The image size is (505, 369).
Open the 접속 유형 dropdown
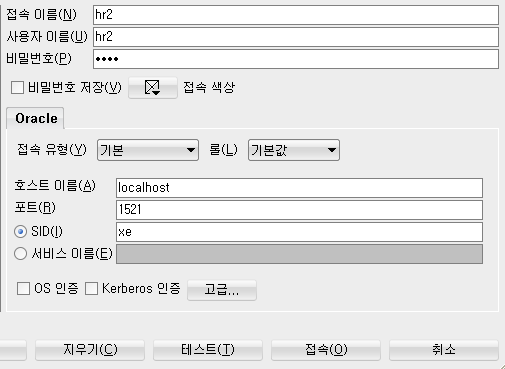(x=148, y=150)
